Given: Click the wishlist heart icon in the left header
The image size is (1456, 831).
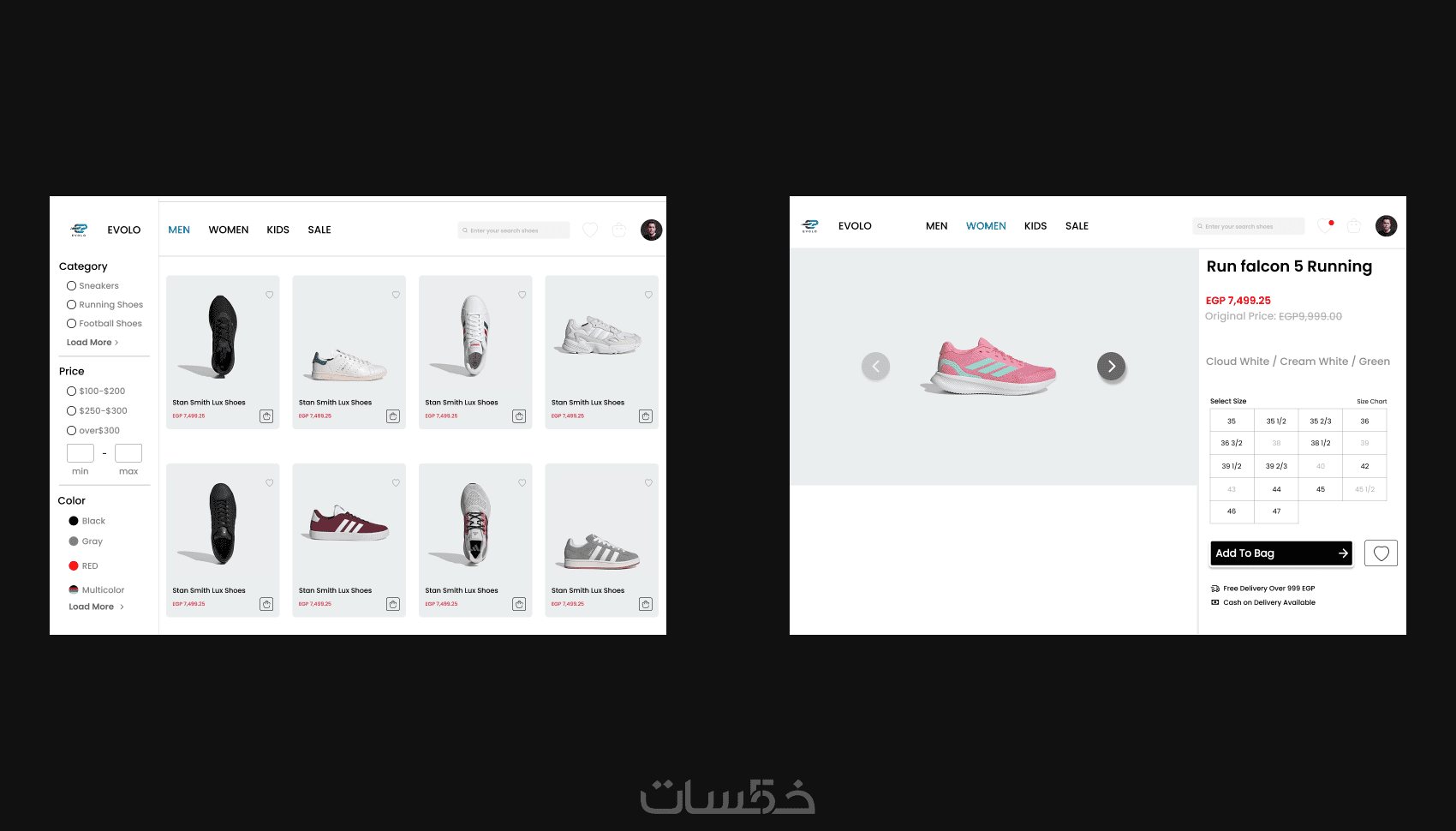Looking at the screenshot, I should 590,230.
